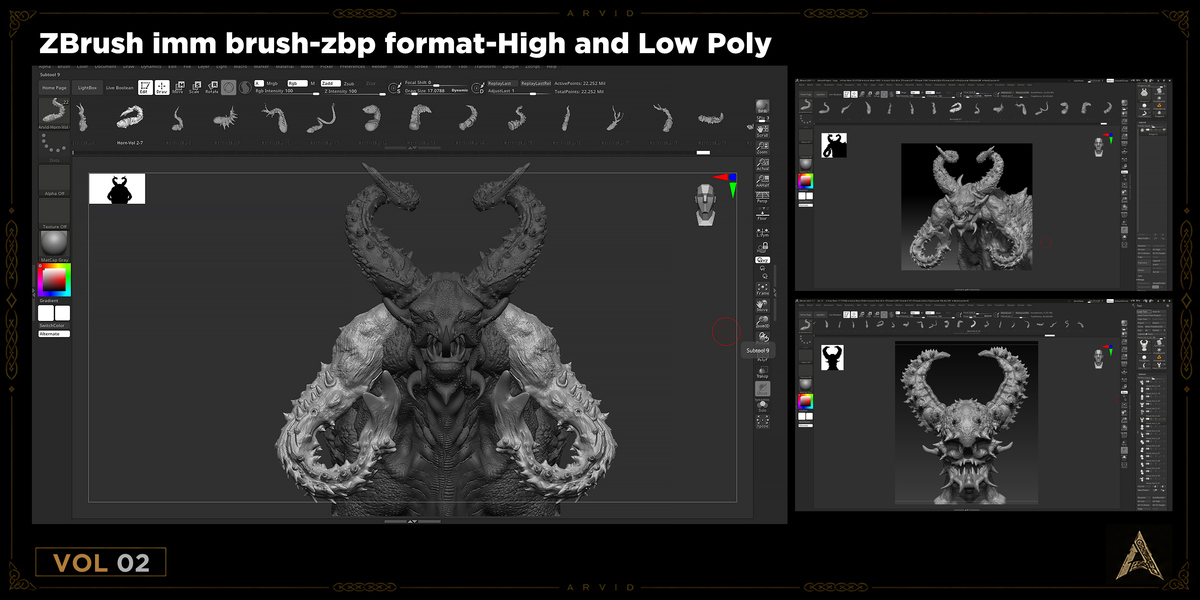
Task: Activate the Edit mode icon
Action: pos(145,88)
